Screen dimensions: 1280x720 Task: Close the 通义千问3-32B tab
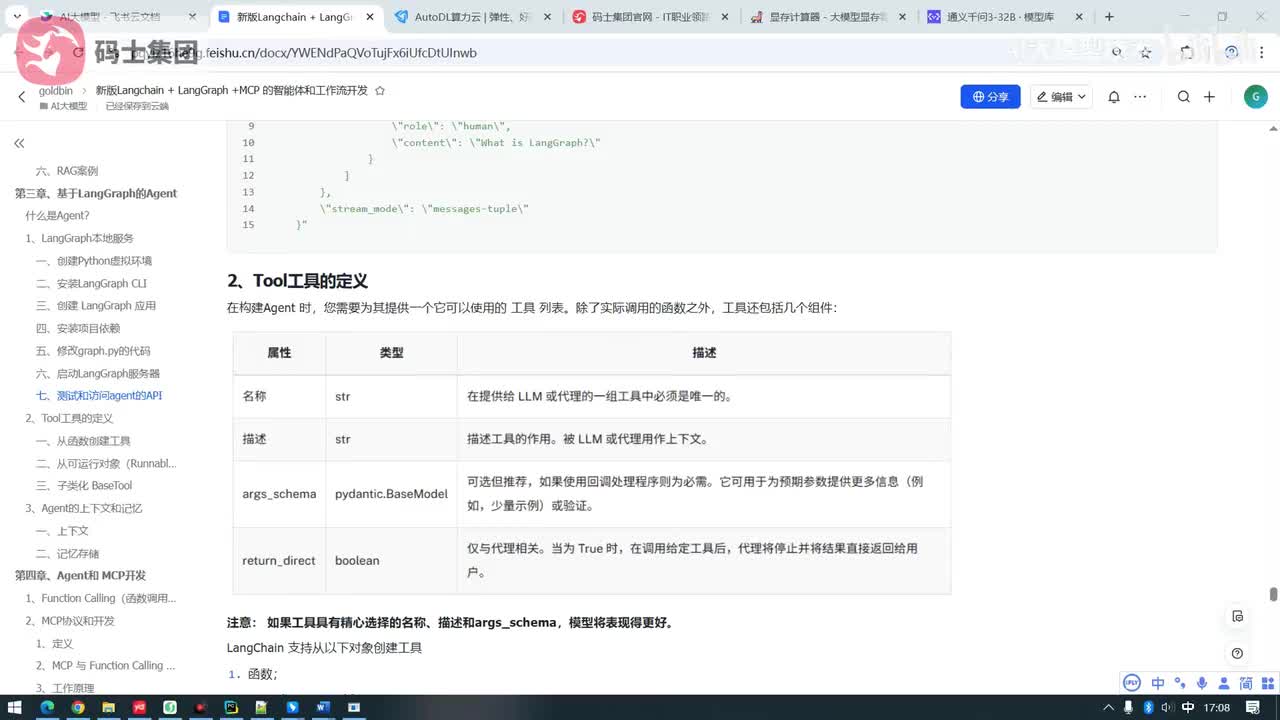(1078, 17)
